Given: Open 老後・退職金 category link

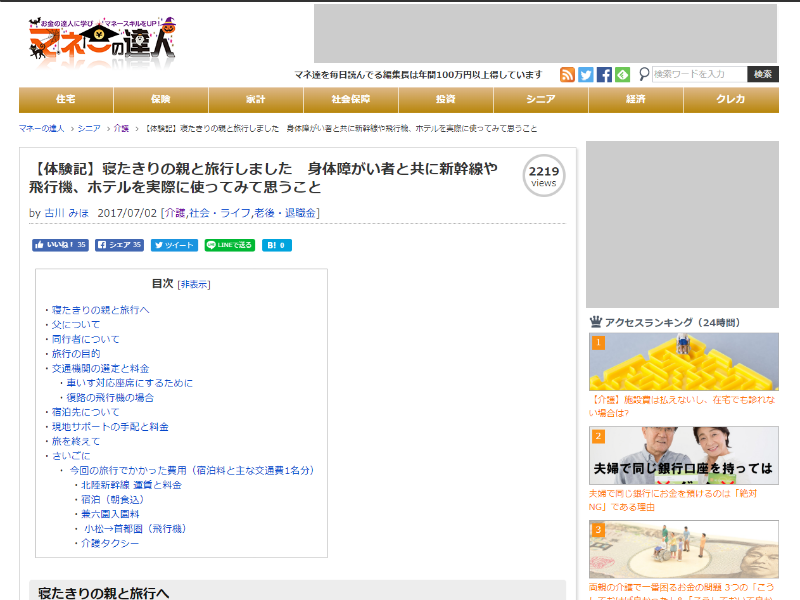Looking at the screenshot, I should tap(285, 213).
